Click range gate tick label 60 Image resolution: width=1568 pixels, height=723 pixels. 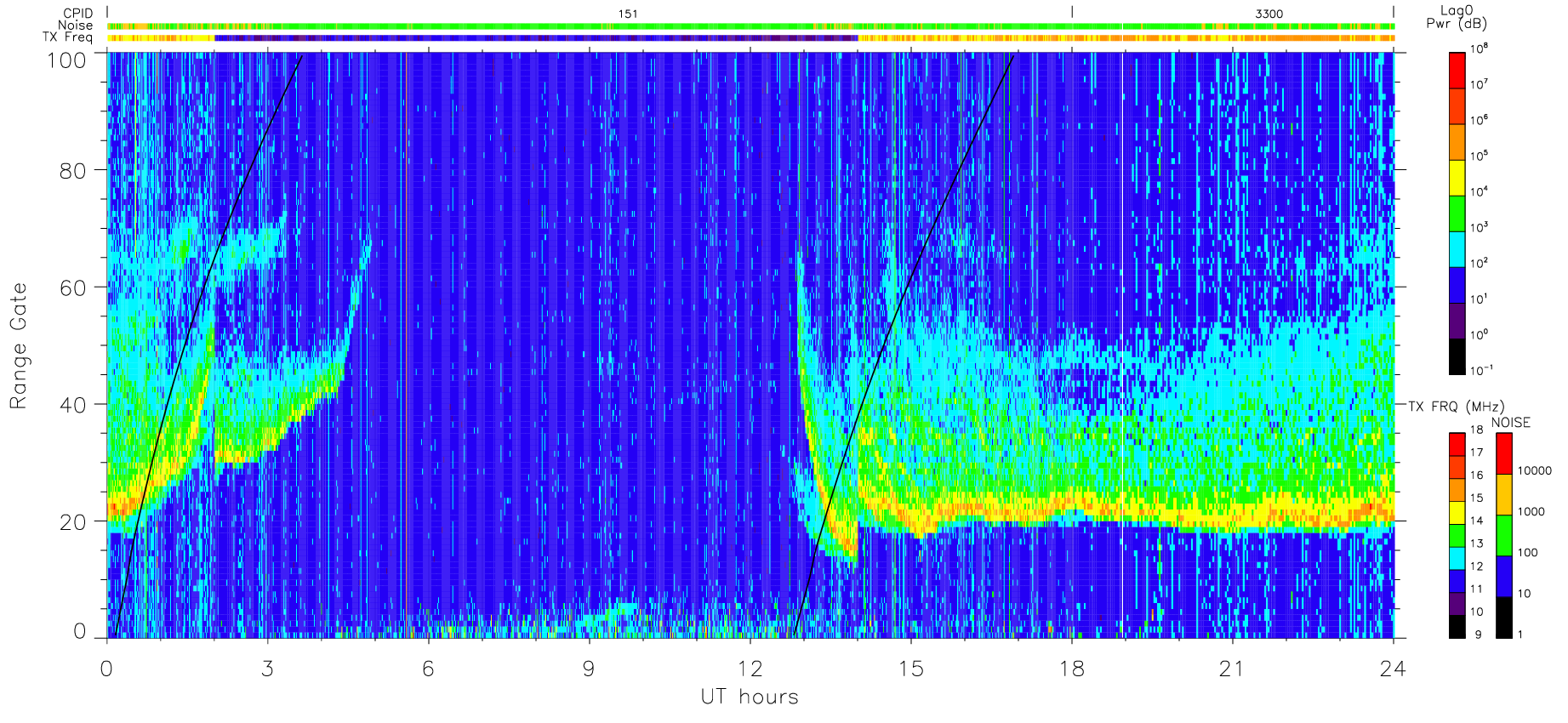(x=72, y=287)
